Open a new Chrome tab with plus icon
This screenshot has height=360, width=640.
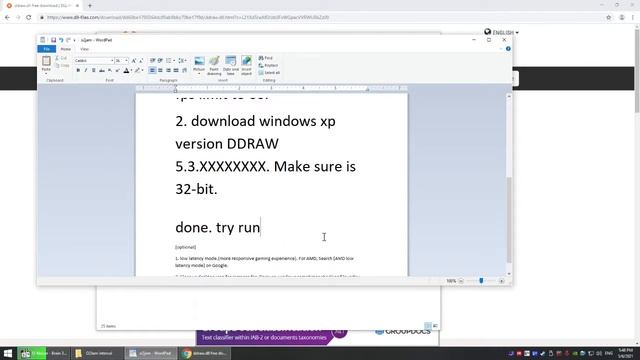(90, 6)
